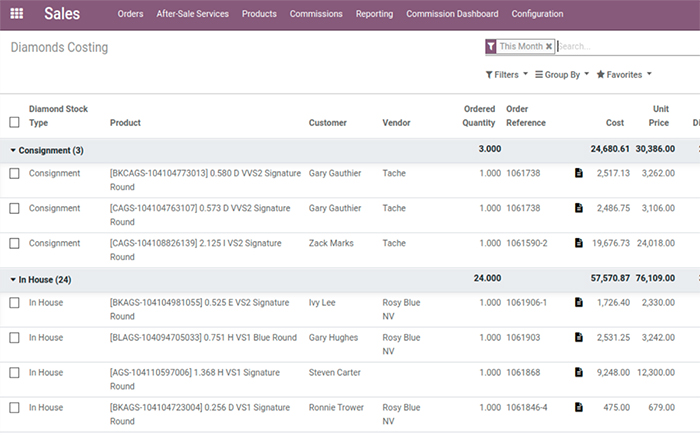Viewport: 700px width, 435px height.
Task: Toggle the select-all checkbox in table header
Action: point(14,122)
